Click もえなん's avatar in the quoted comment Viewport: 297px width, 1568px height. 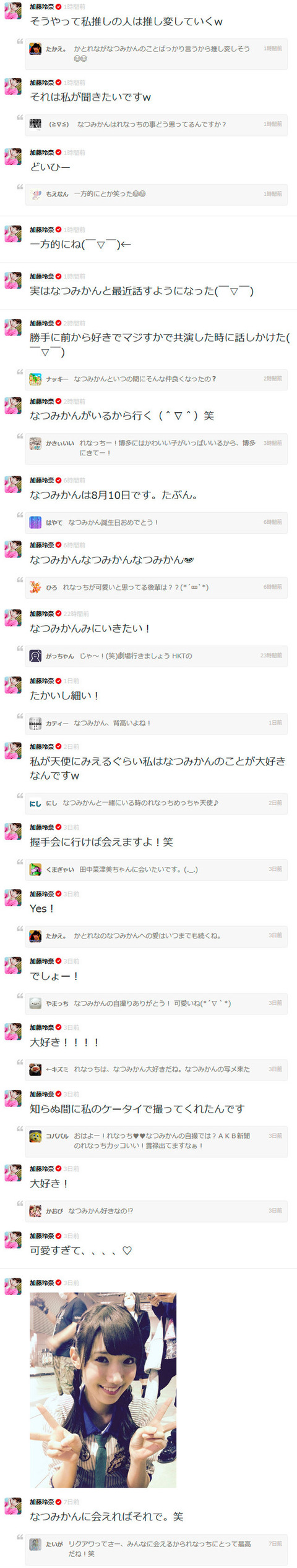pyautogui.click(x=35, y=194)
